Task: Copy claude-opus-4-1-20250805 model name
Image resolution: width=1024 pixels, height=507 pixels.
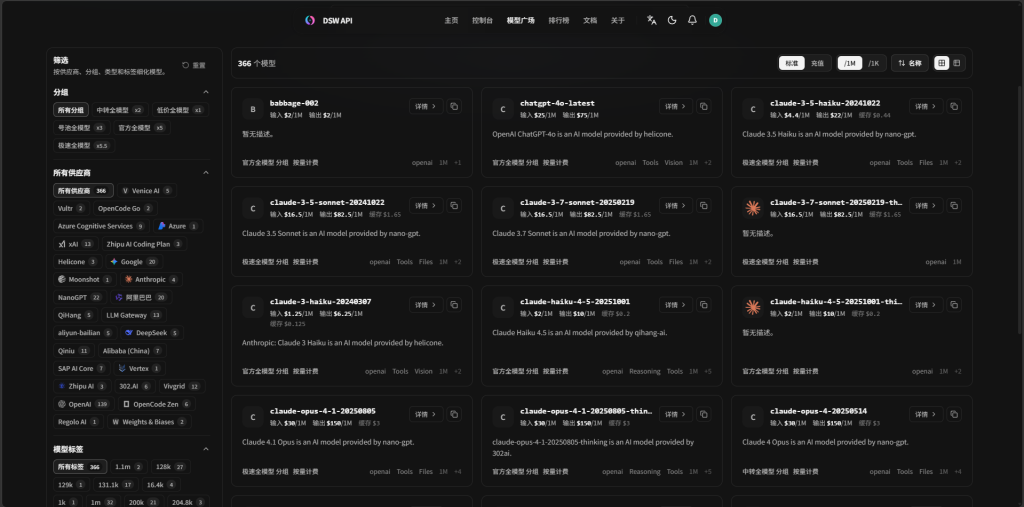Action: (454, 414)
